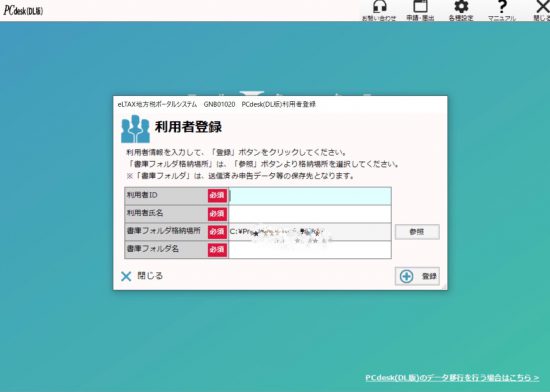Click 閉じる to close the dialog

click(x=142, y=276)
